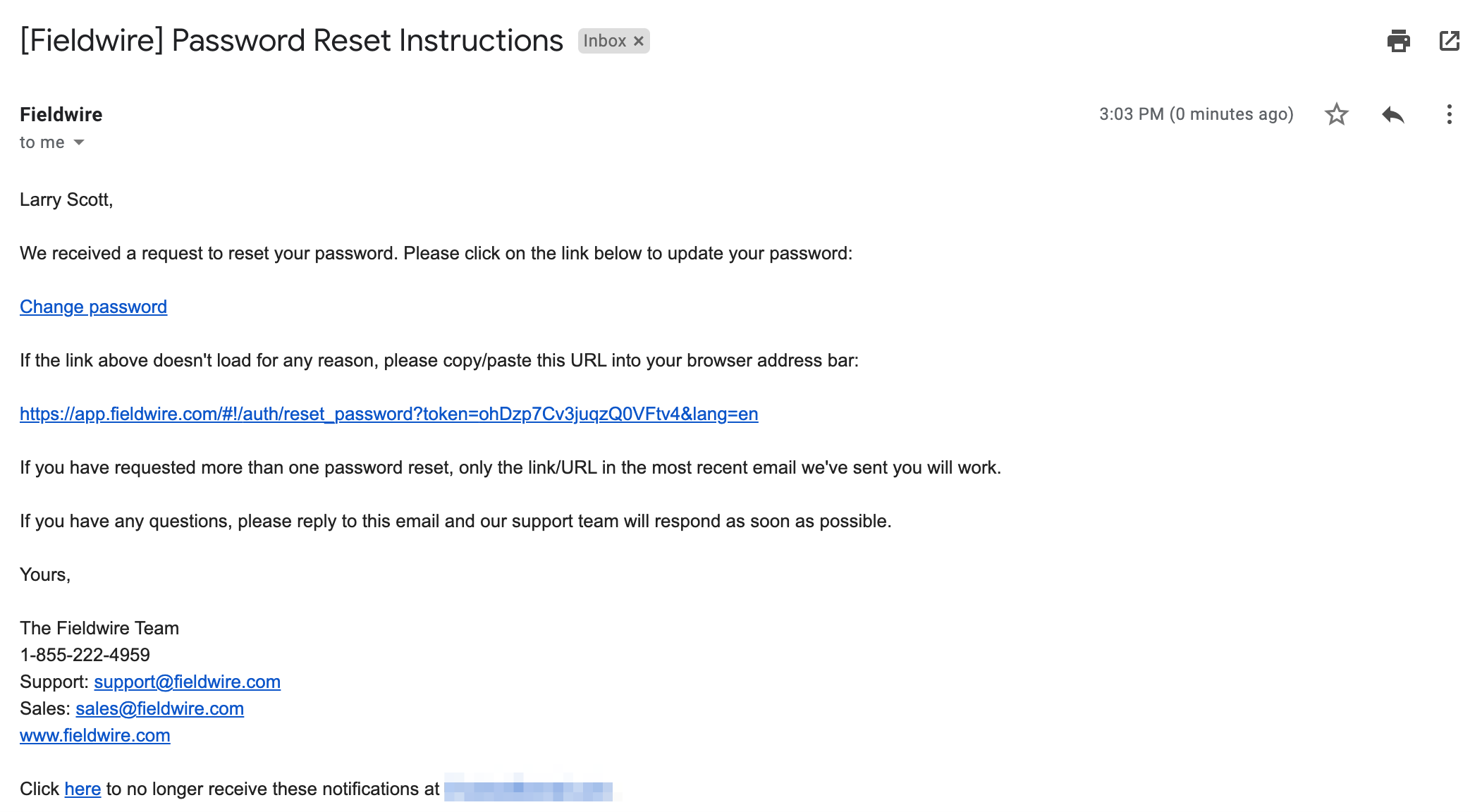The image size is (1482, 812).
Task: Click the email subject heading
Action: pyautogui.click(x=291, y=41)
